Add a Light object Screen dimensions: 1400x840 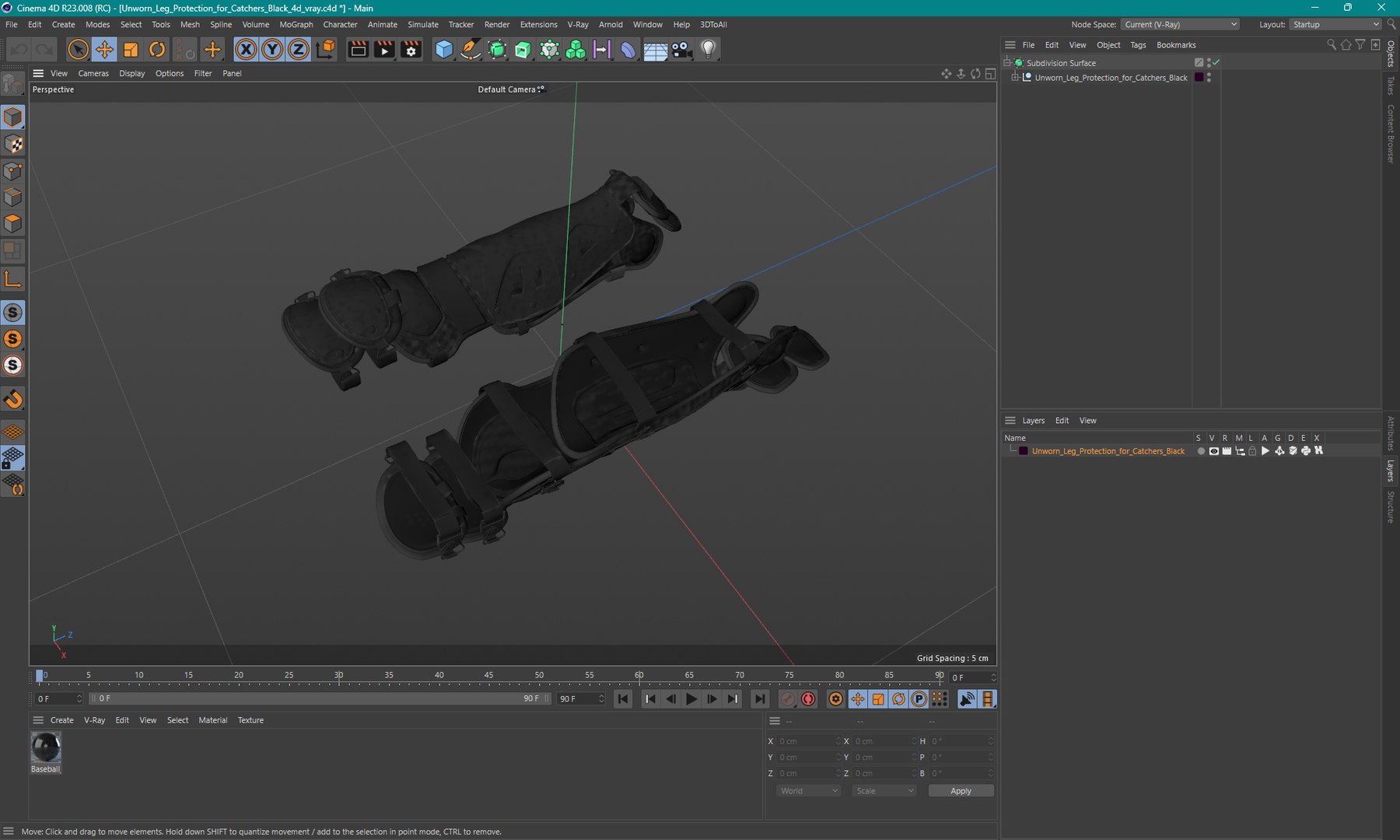(x=708, y=50)
